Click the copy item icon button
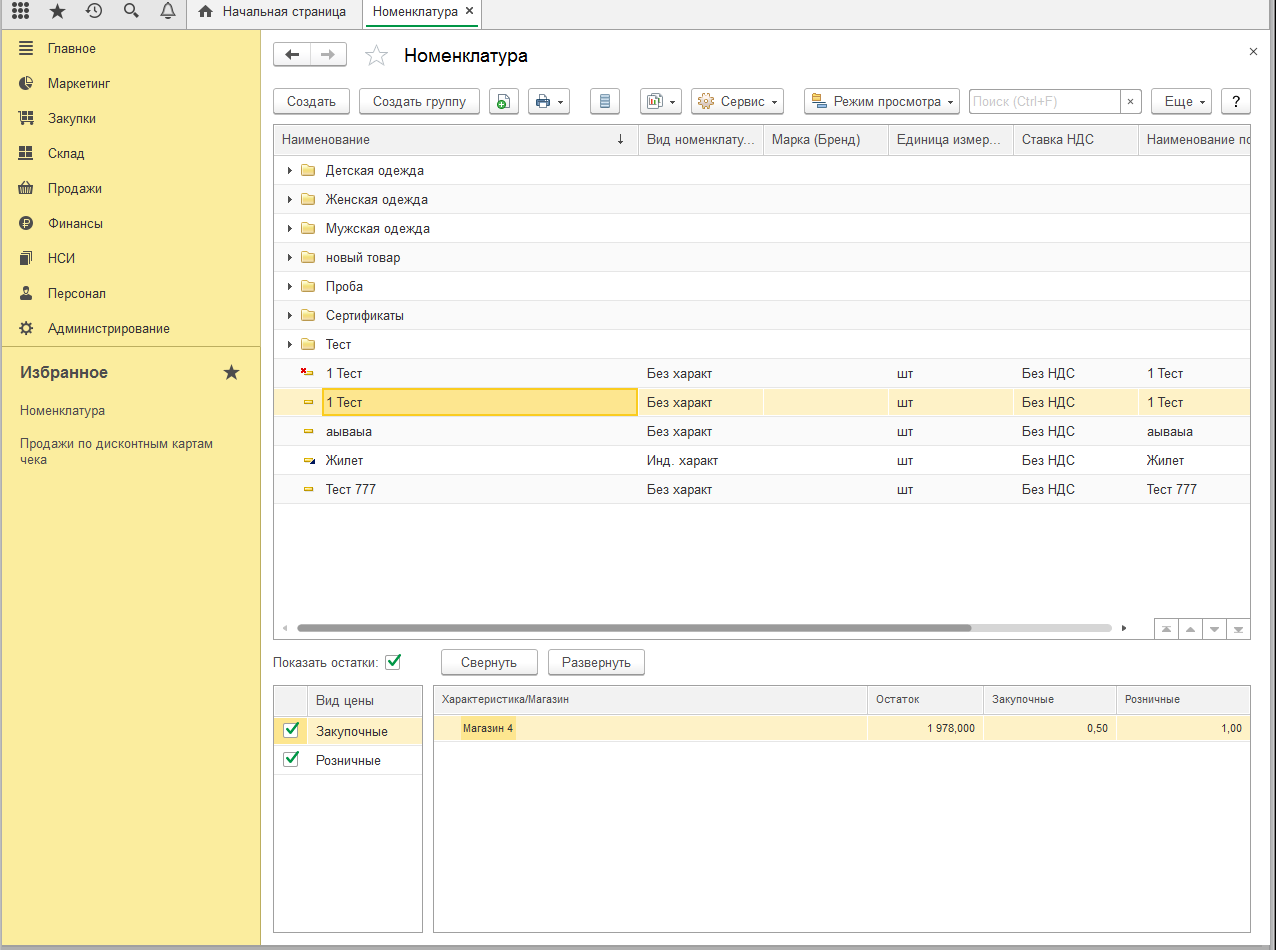This screenshot has width=1282, height=950. pyautogui.click(x=504, y=101)
